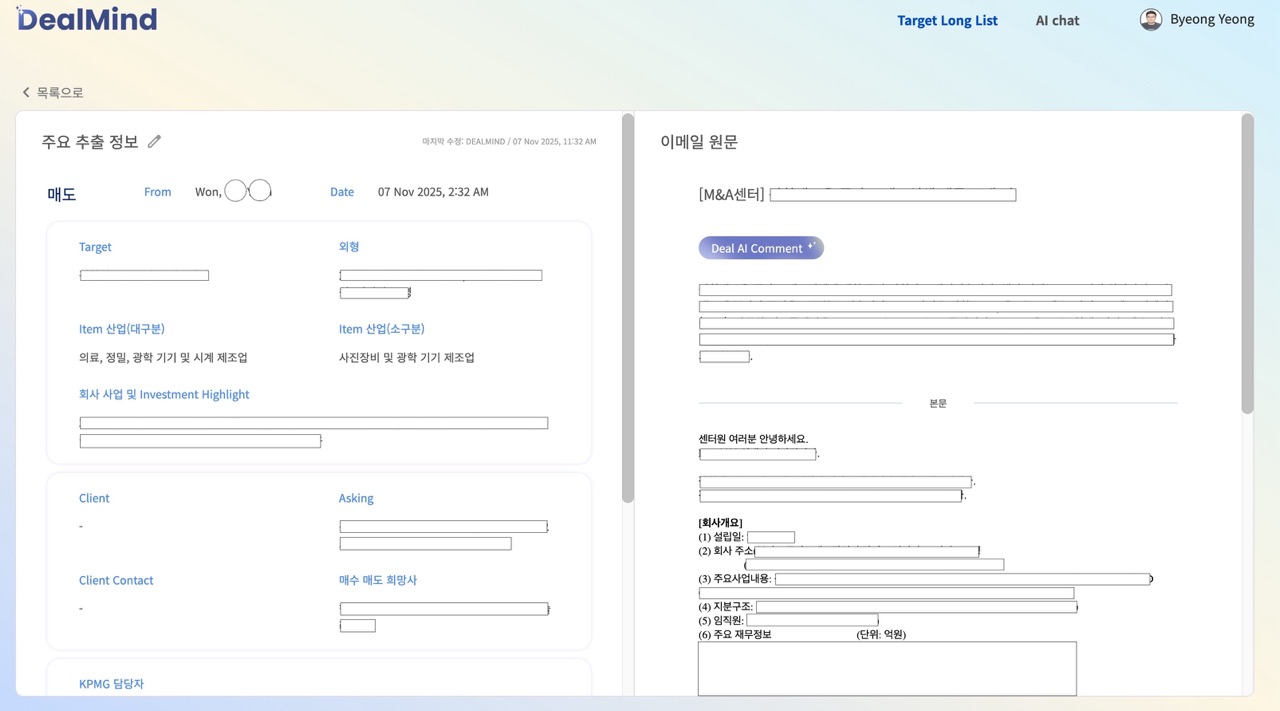Open the Byeong Yeong account name
Screen dimensions: 1280x711
point(1212,19)
